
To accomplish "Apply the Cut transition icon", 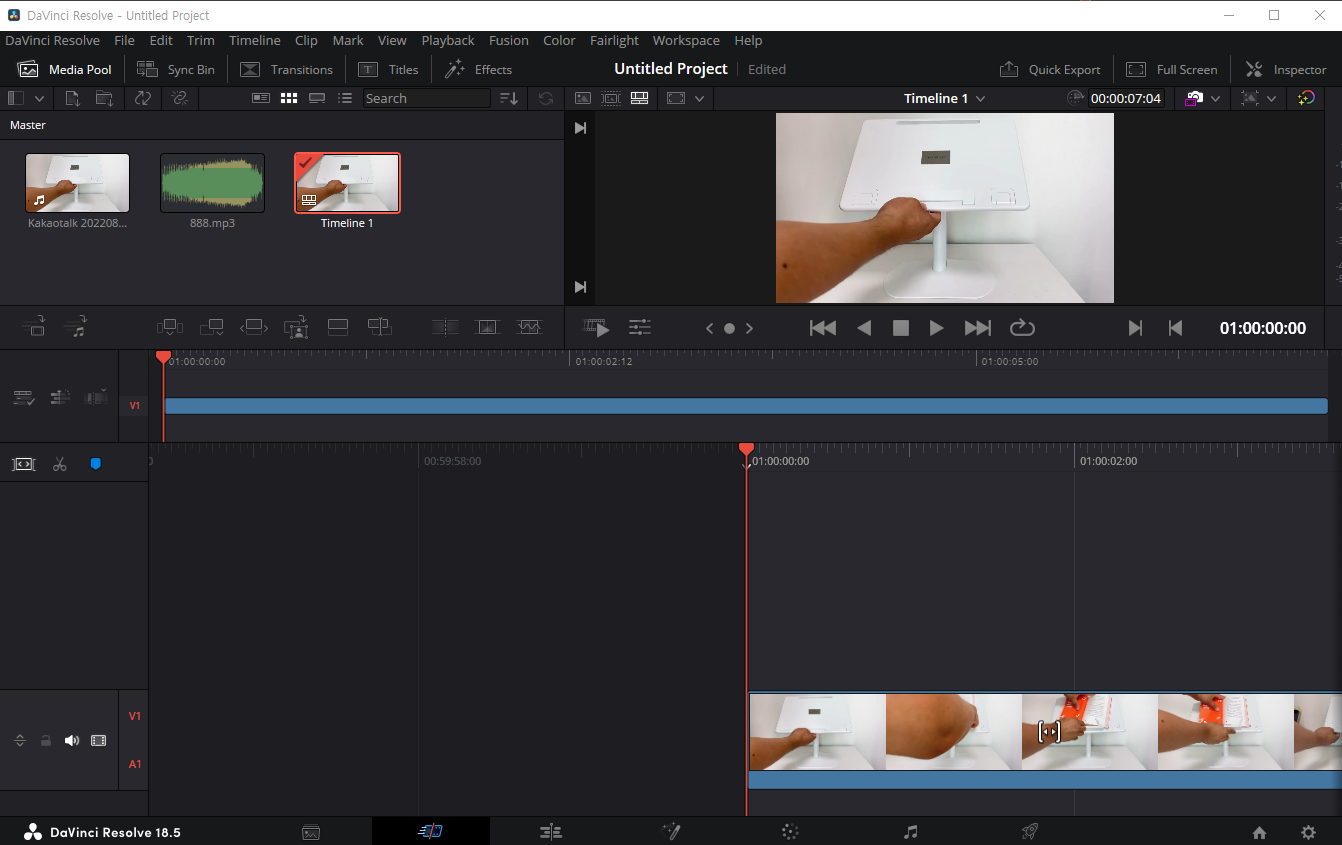I will (x=445, y=327).
